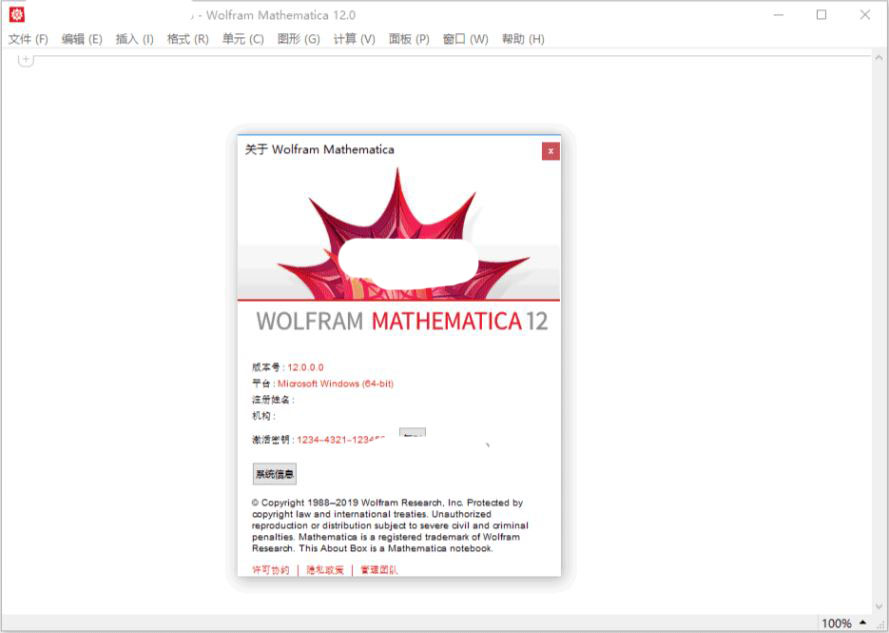Open the 文件 (F) menu

coord(28,39)
